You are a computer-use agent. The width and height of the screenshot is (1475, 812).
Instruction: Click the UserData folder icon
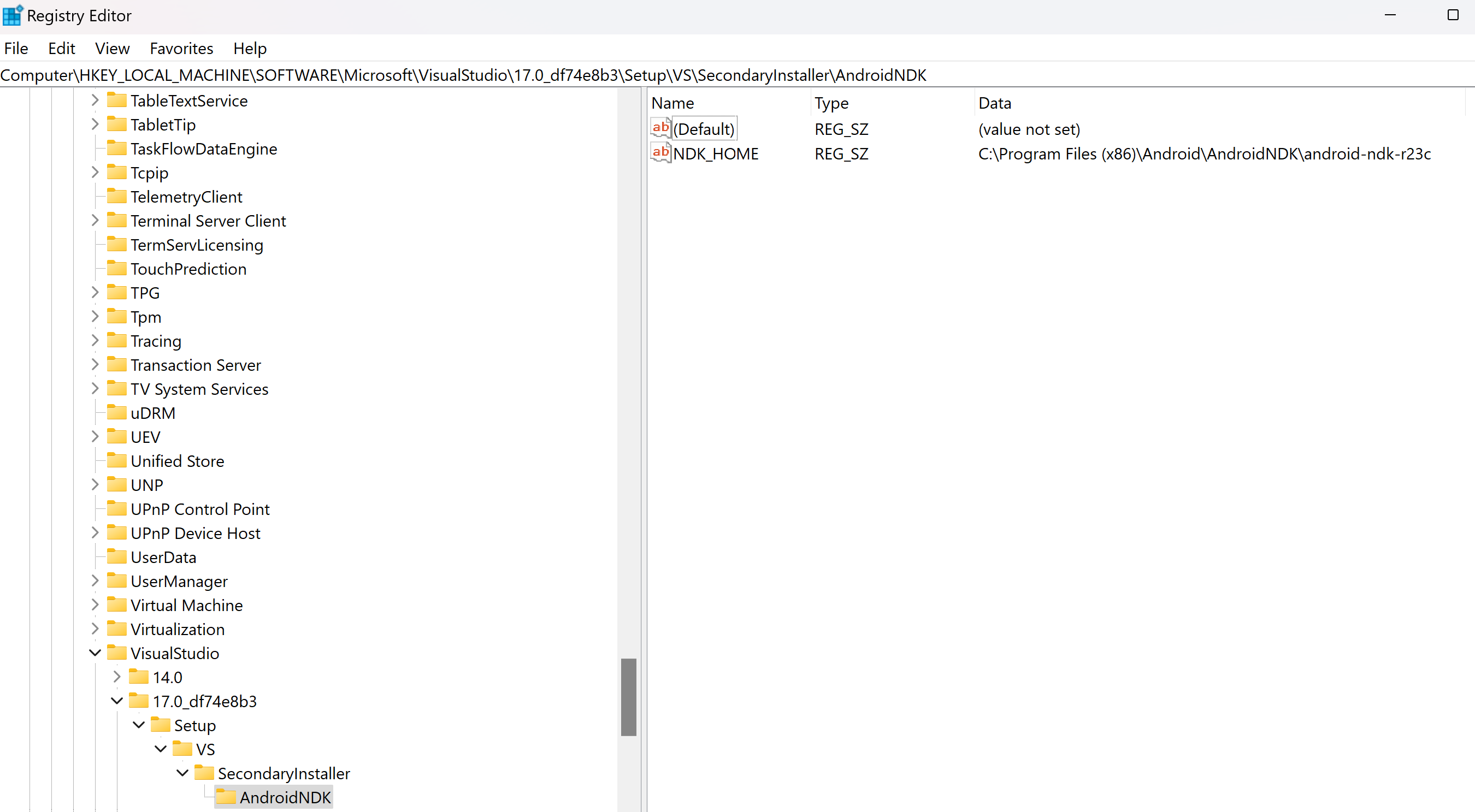[x=117, y=556]
